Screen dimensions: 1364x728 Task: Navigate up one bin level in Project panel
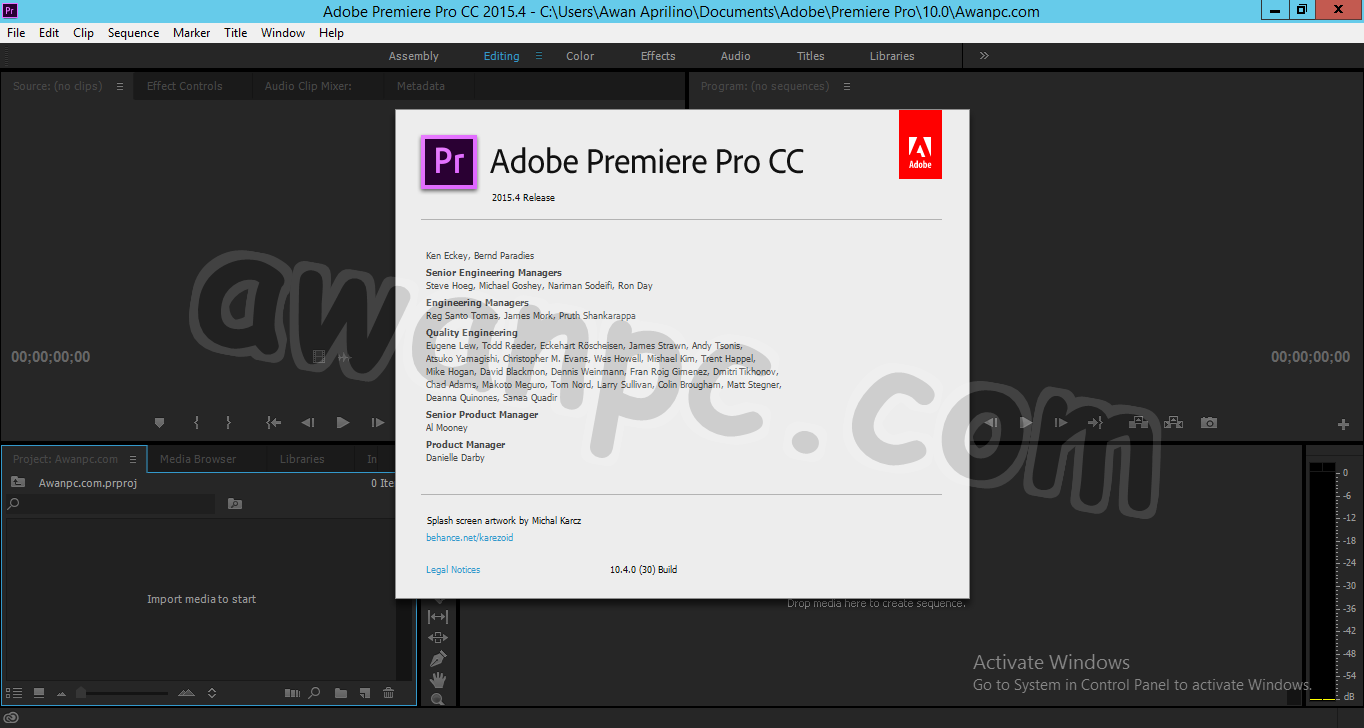[x=17, y=482]
